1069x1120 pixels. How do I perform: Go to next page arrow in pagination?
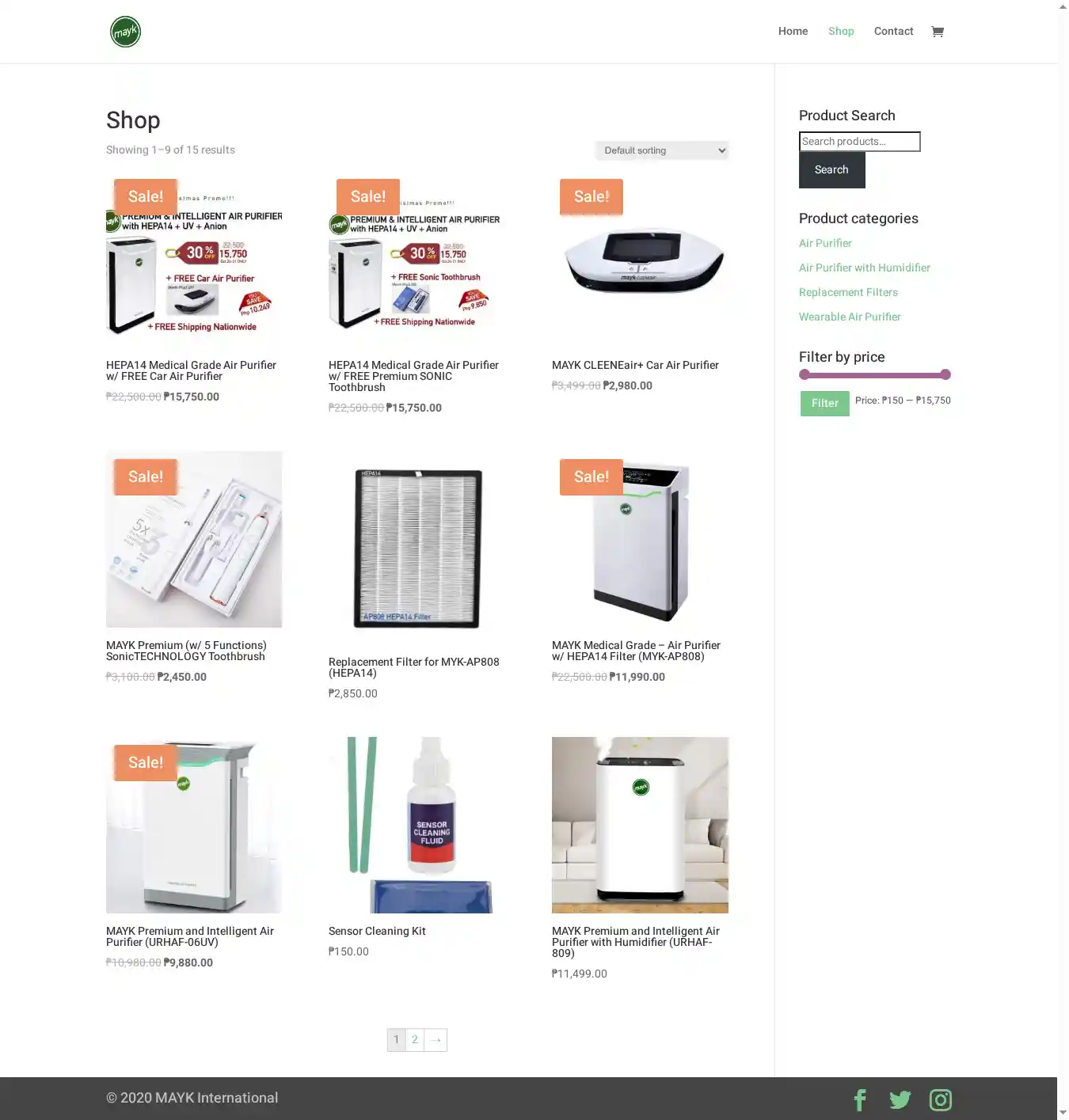[436, 1040]
